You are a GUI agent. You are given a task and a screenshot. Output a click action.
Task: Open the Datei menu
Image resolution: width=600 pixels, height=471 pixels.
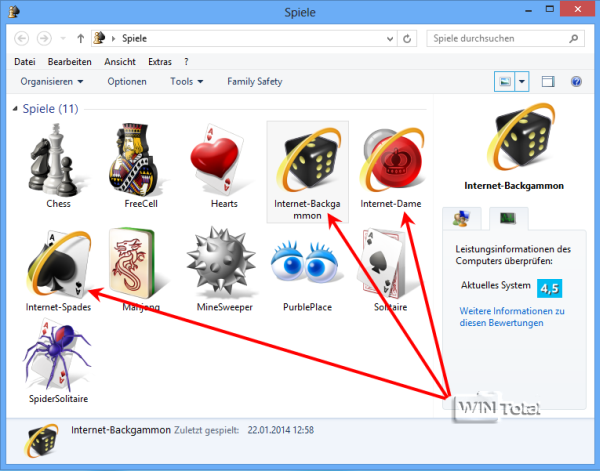click(25, 62)
